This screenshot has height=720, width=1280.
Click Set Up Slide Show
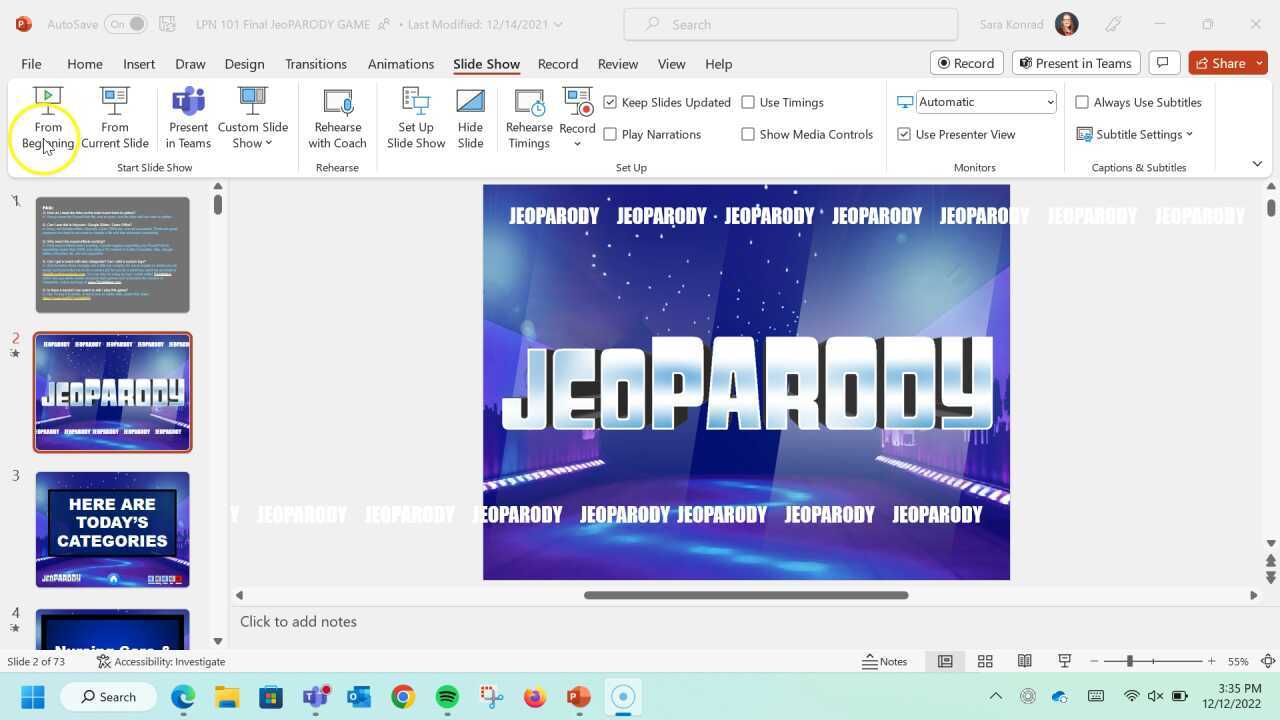click(416, 117)
